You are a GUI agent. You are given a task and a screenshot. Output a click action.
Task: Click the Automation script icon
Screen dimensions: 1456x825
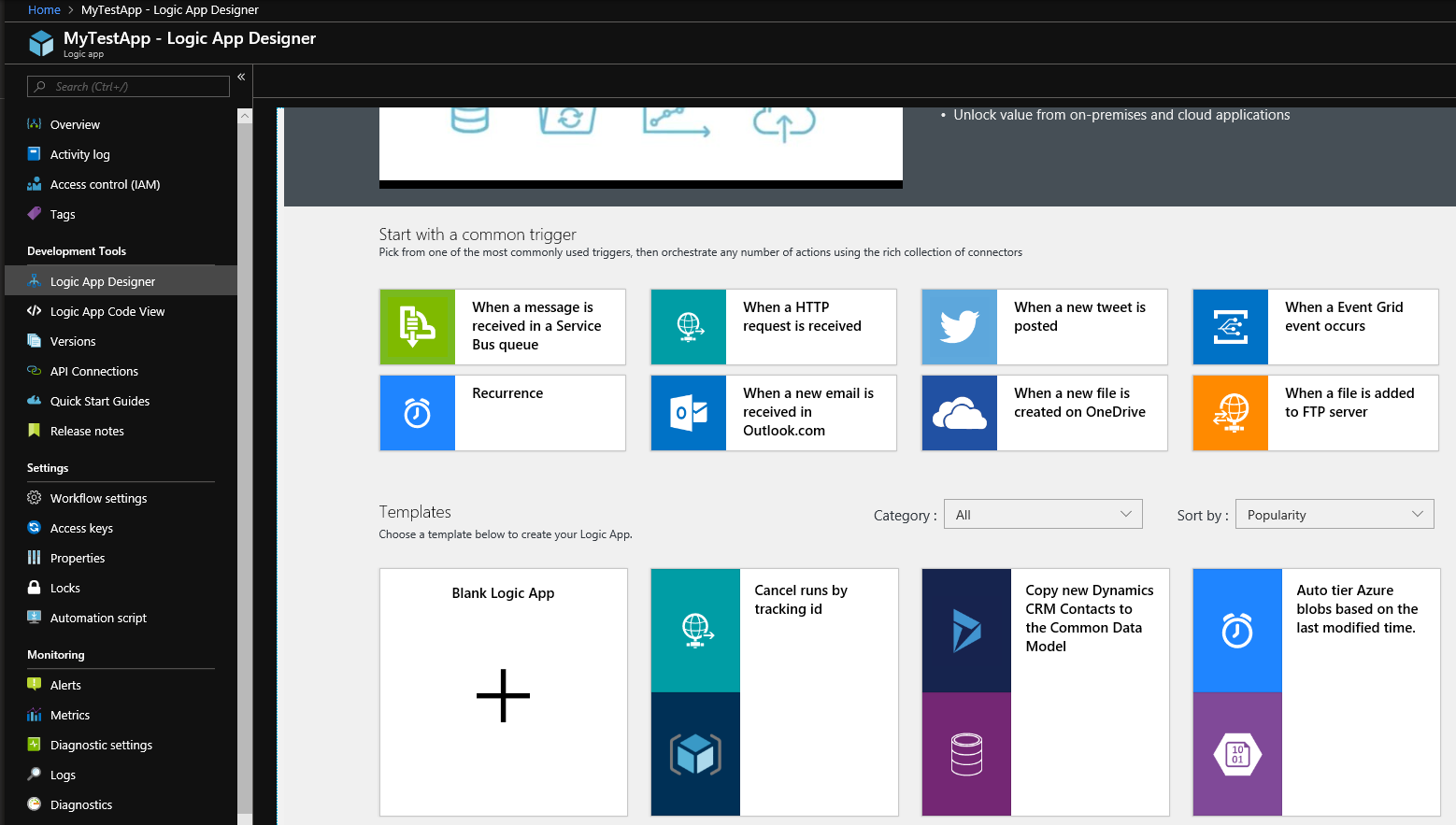click(35, 618)
